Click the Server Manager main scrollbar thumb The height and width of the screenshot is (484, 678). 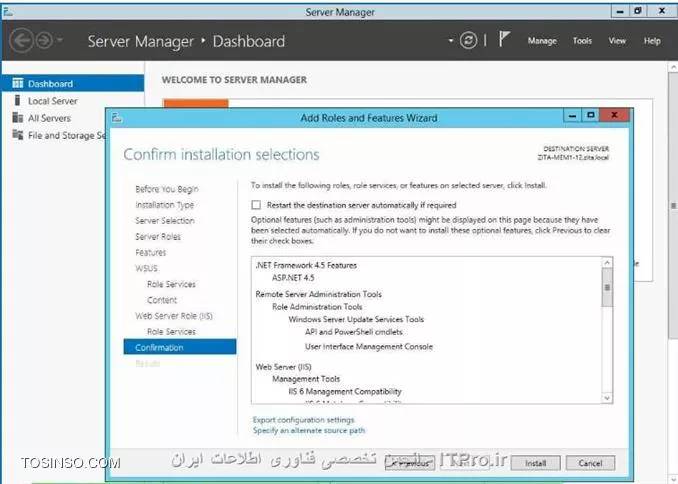(x=673, y=206)
